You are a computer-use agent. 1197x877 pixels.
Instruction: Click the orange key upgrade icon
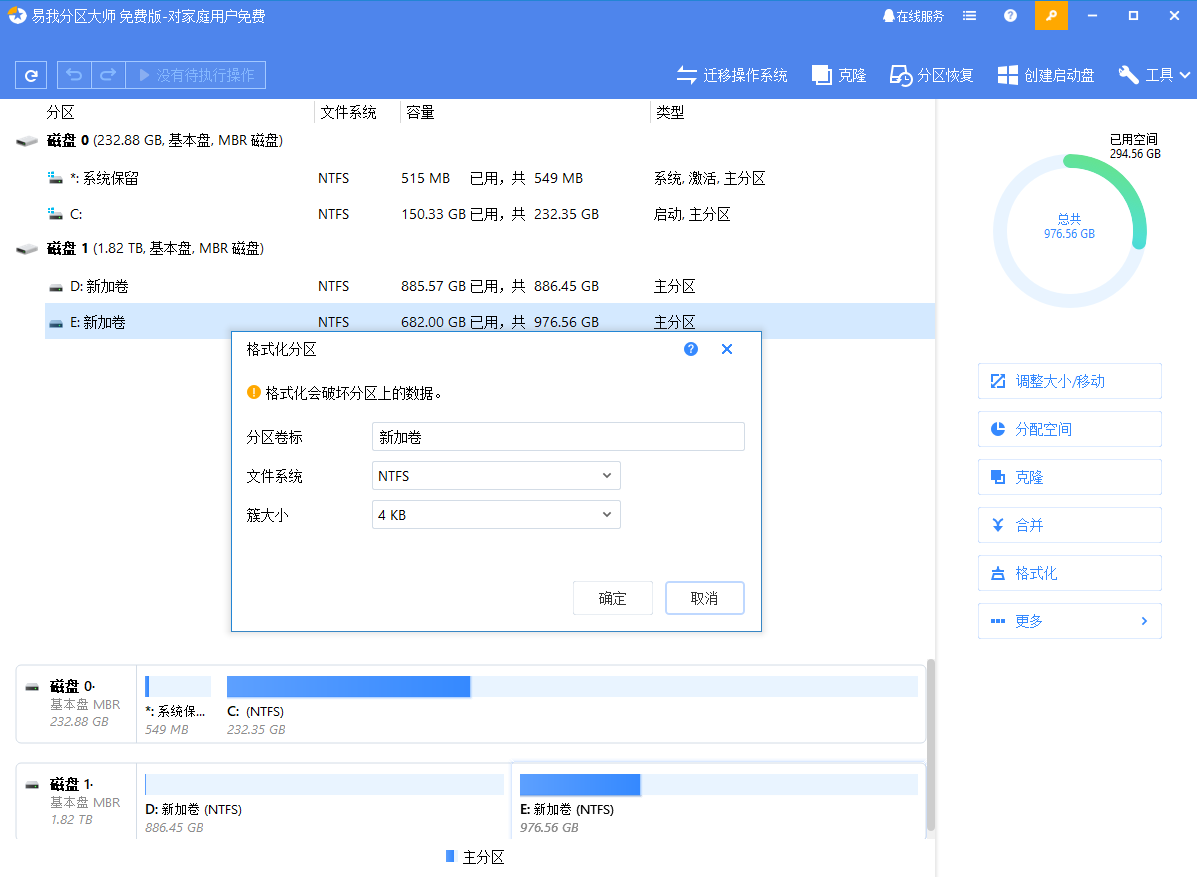pyautogui.click(x=1050, y=16)
